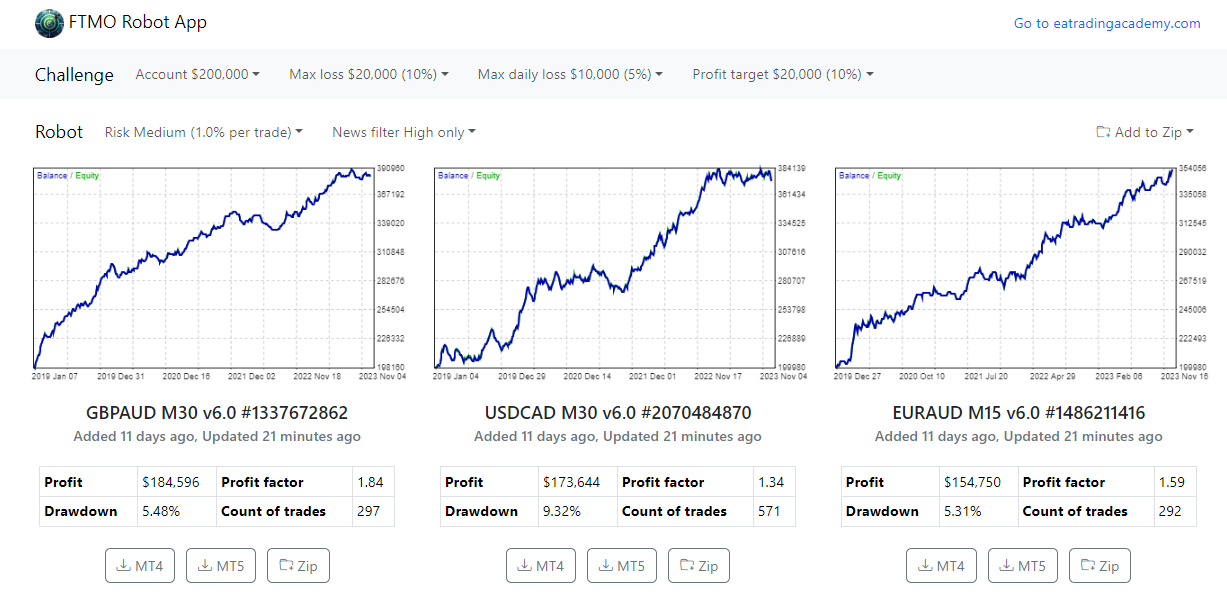
Task: Click GBPAUD profit factor 1.84
Action: pos(370,482)
